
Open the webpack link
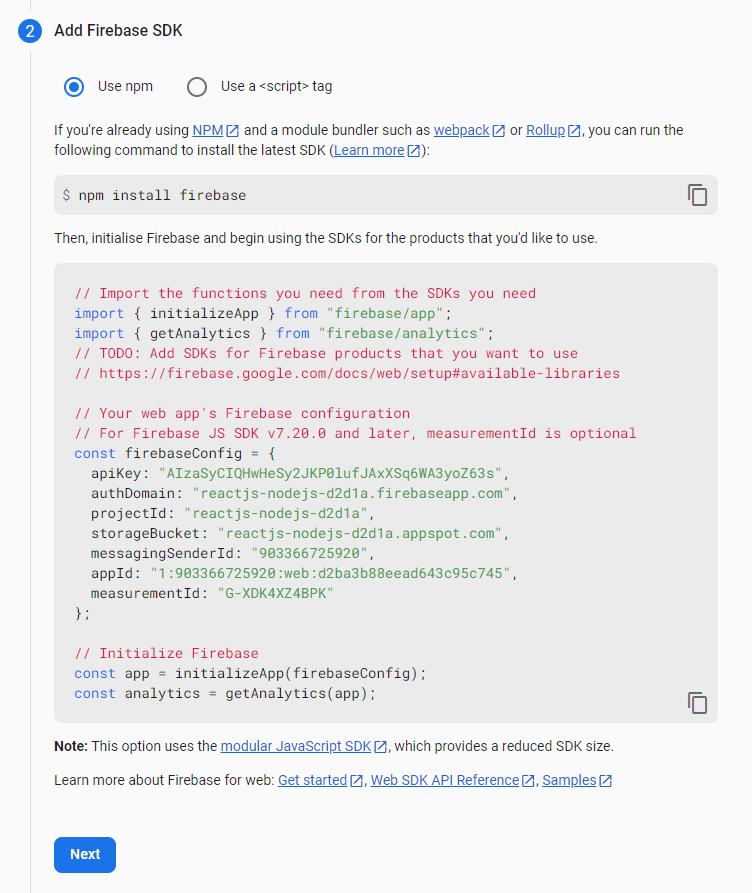click(461, 130)
